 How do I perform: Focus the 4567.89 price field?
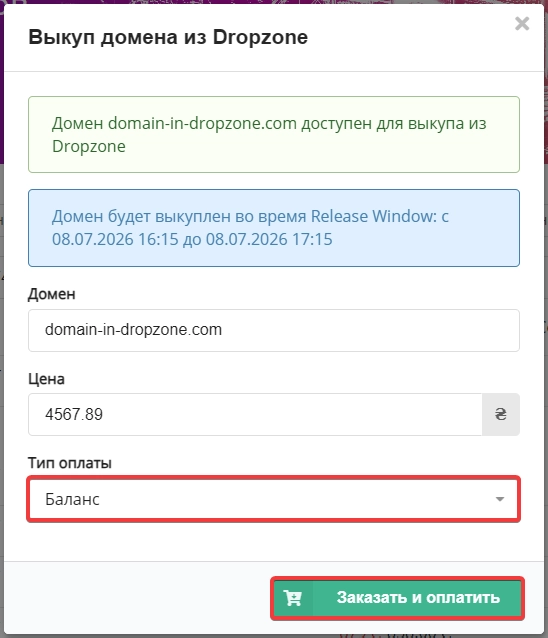point(255,414)
